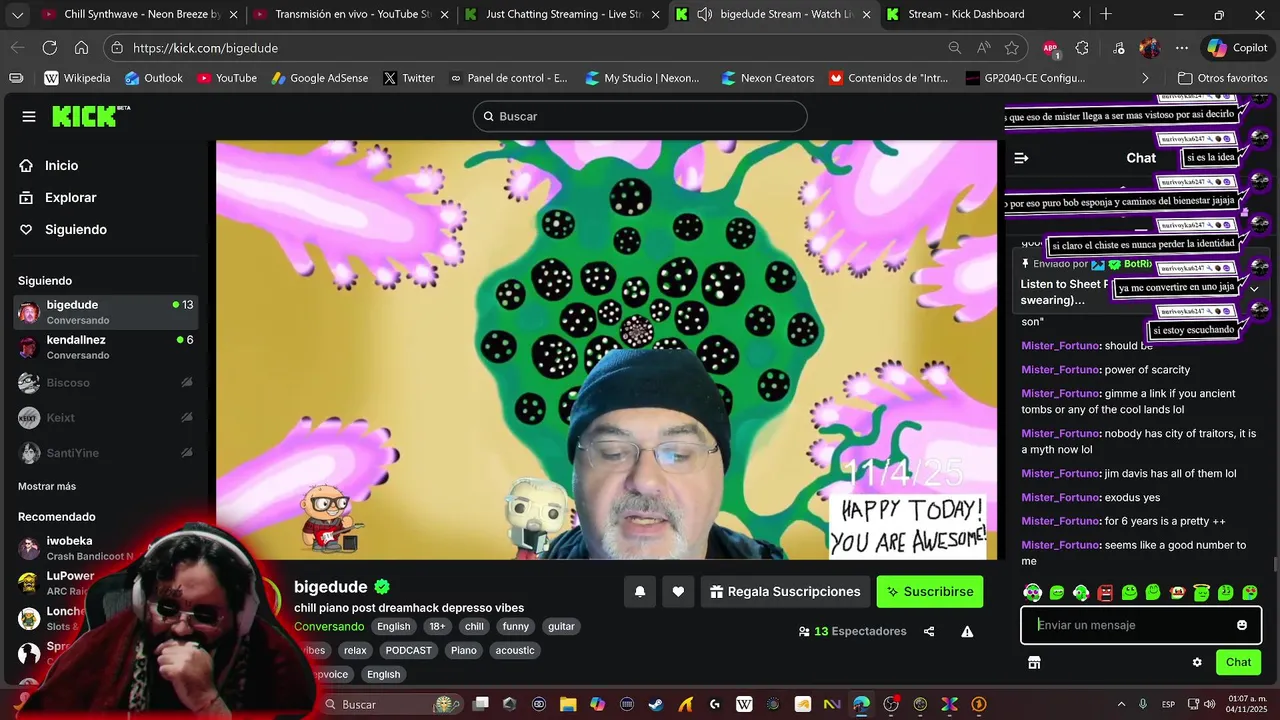Open Google AdSense bookmark

pos(319,78)
